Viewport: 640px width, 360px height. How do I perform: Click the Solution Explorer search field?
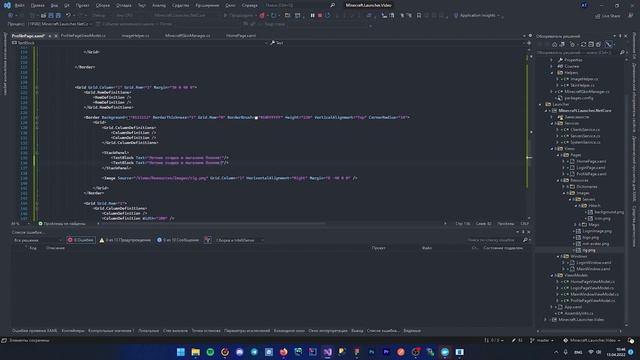pos(578,53)
